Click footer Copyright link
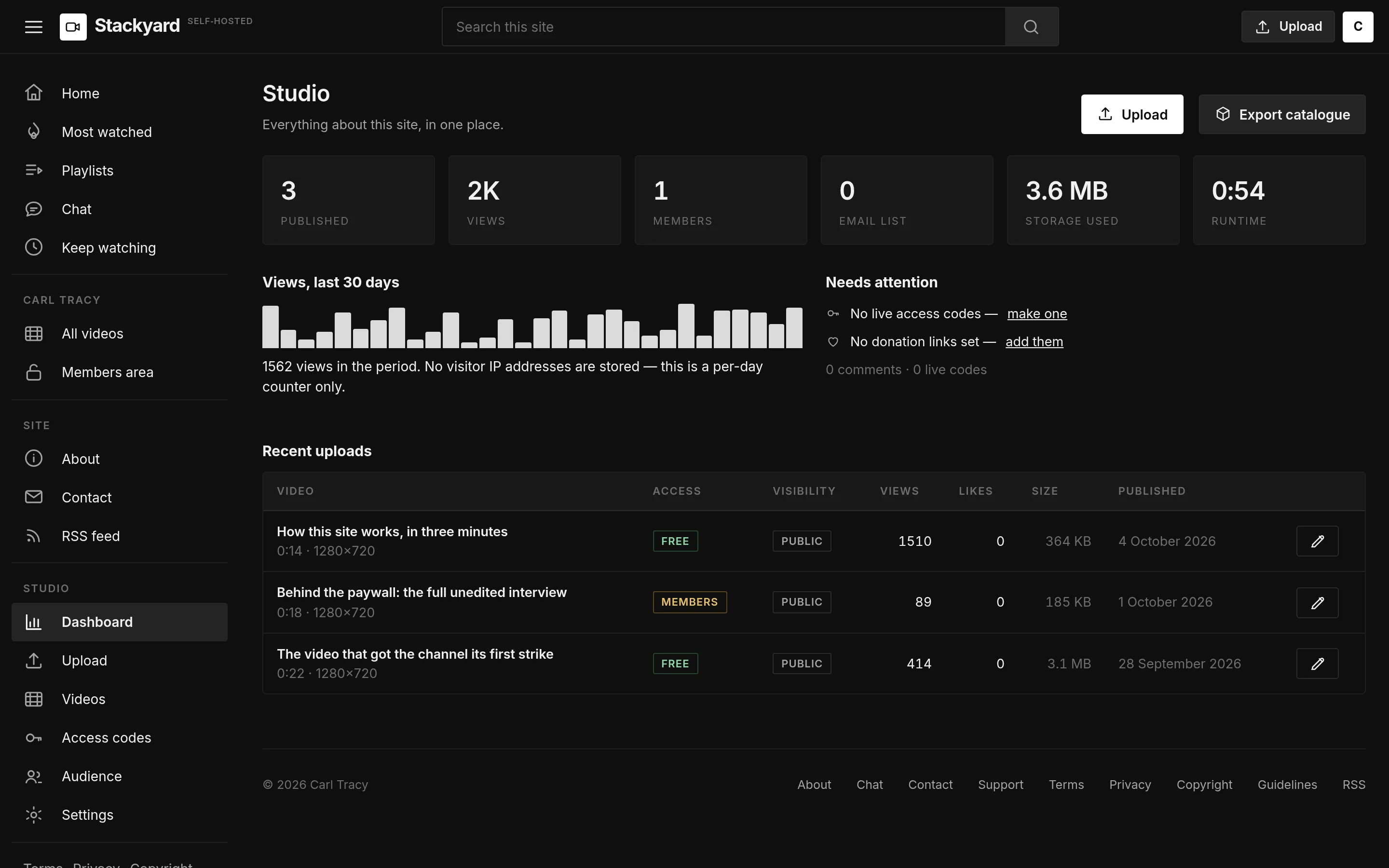The image size is (1389, 868). [1204, 785]
